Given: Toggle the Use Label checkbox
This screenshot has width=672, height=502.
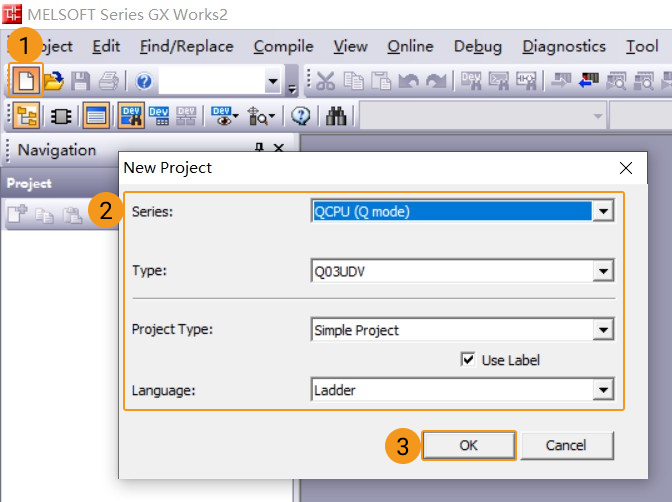Looking at the screenshot, I should [x=468, y=359].
